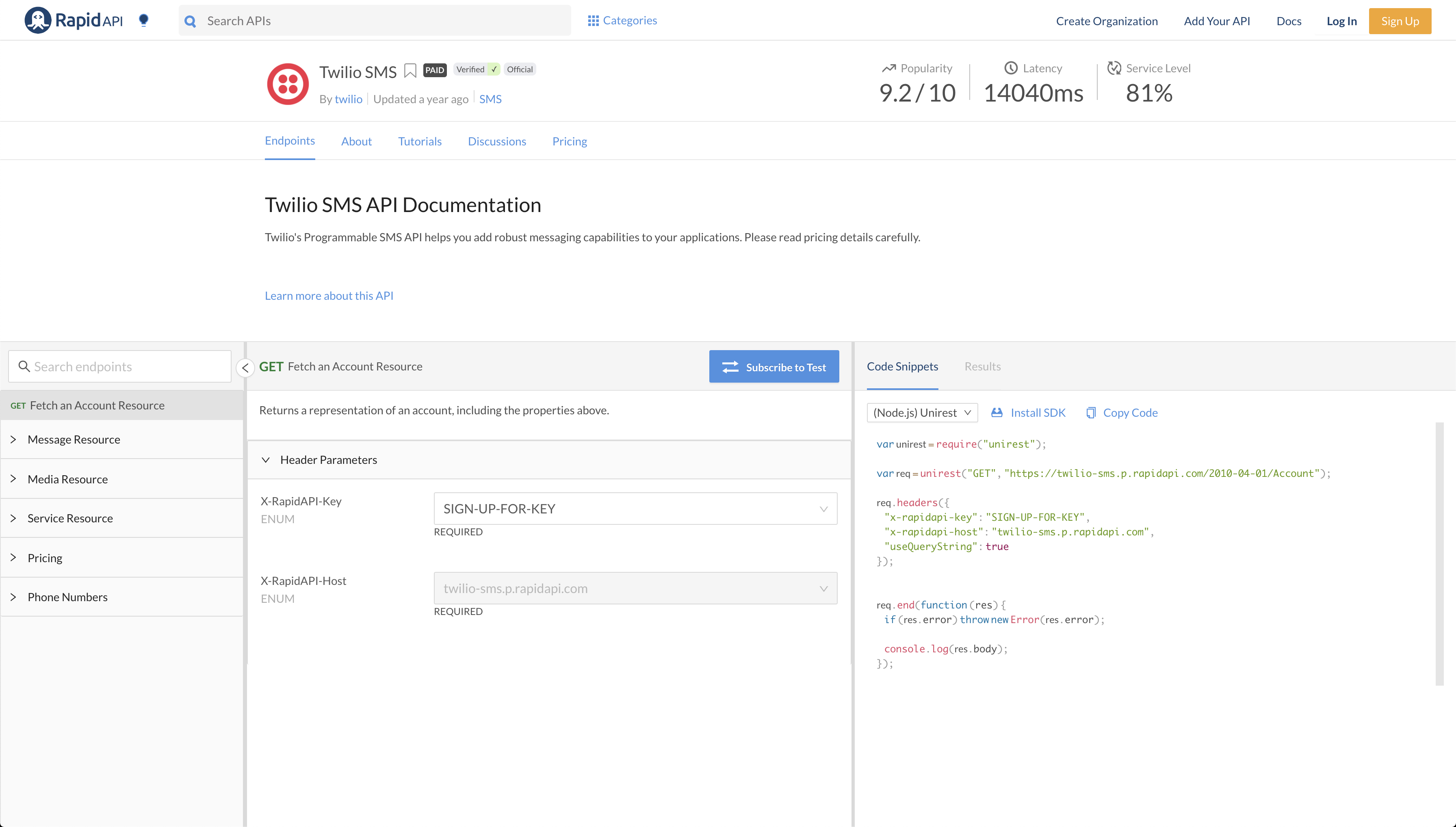The height and width of the screenshot is (827, 1456).
Task: Bookmark the Twilio SMS API
Action: 410,70
